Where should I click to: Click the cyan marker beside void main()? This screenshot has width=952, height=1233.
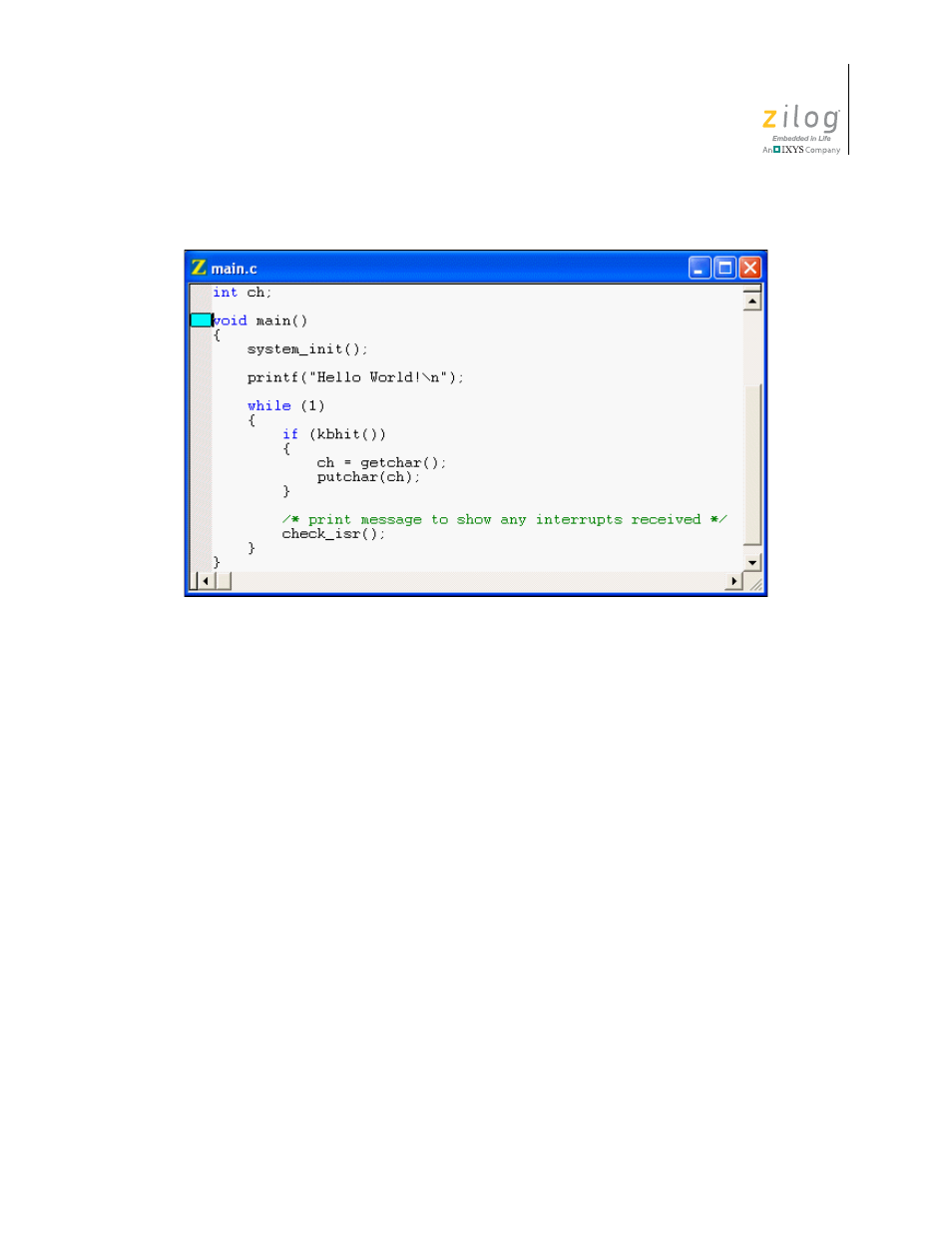coord(201,320)
